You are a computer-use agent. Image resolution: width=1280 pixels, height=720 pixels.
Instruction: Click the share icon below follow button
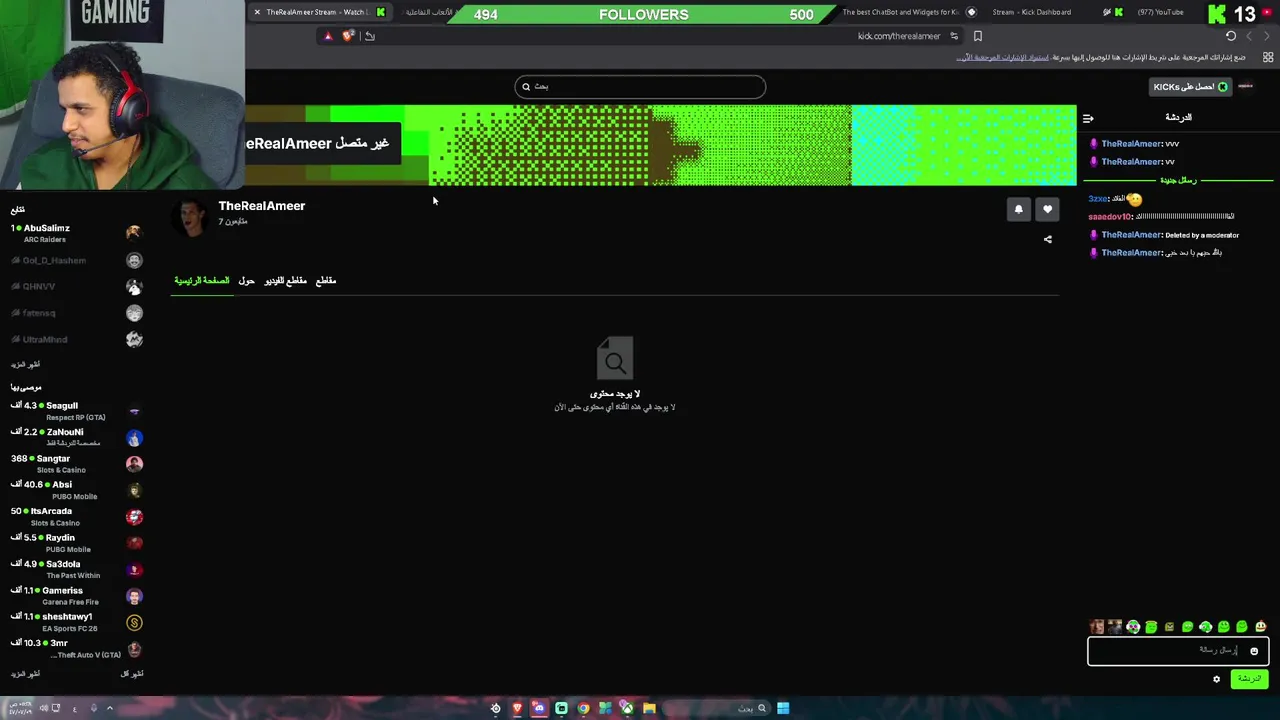(x=1047, y=239)
